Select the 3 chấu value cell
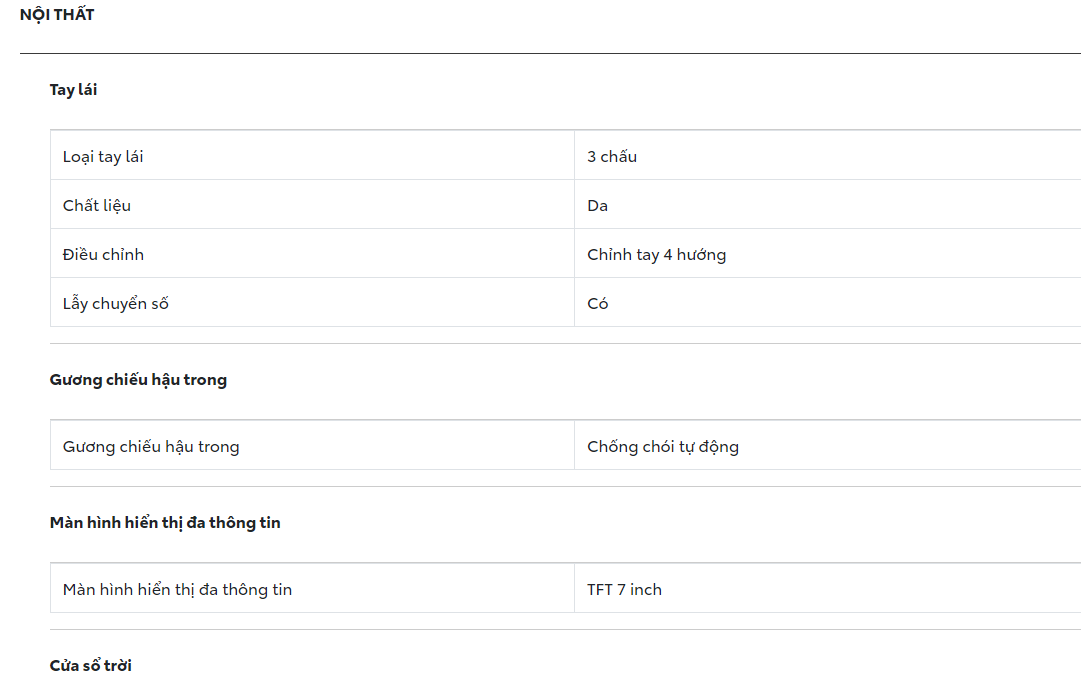This screenshot has height=693, width=1081. click(x=612, y=157)
